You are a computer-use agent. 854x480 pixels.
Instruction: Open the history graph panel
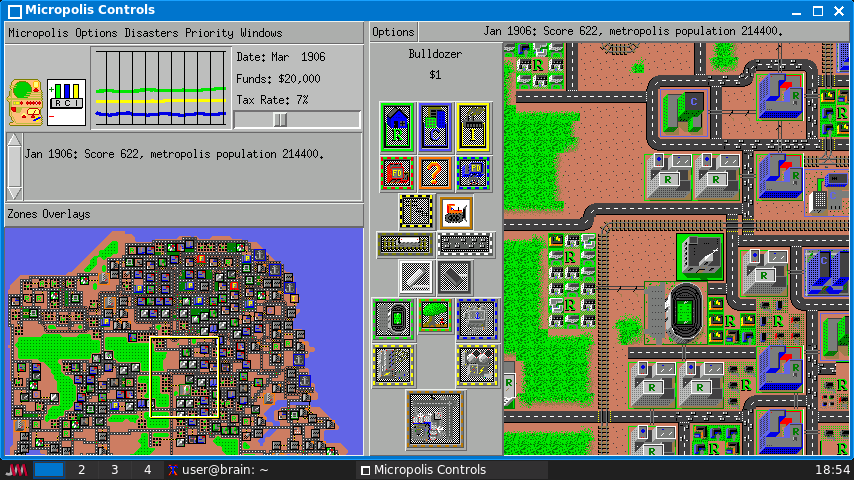pos(161,88)
